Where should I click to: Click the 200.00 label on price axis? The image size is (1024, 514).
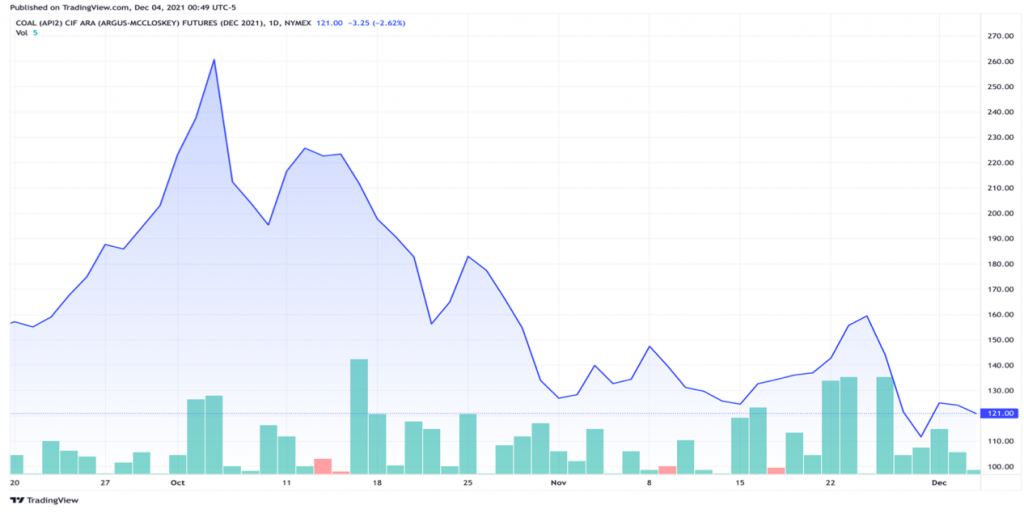coord(1000,213)
